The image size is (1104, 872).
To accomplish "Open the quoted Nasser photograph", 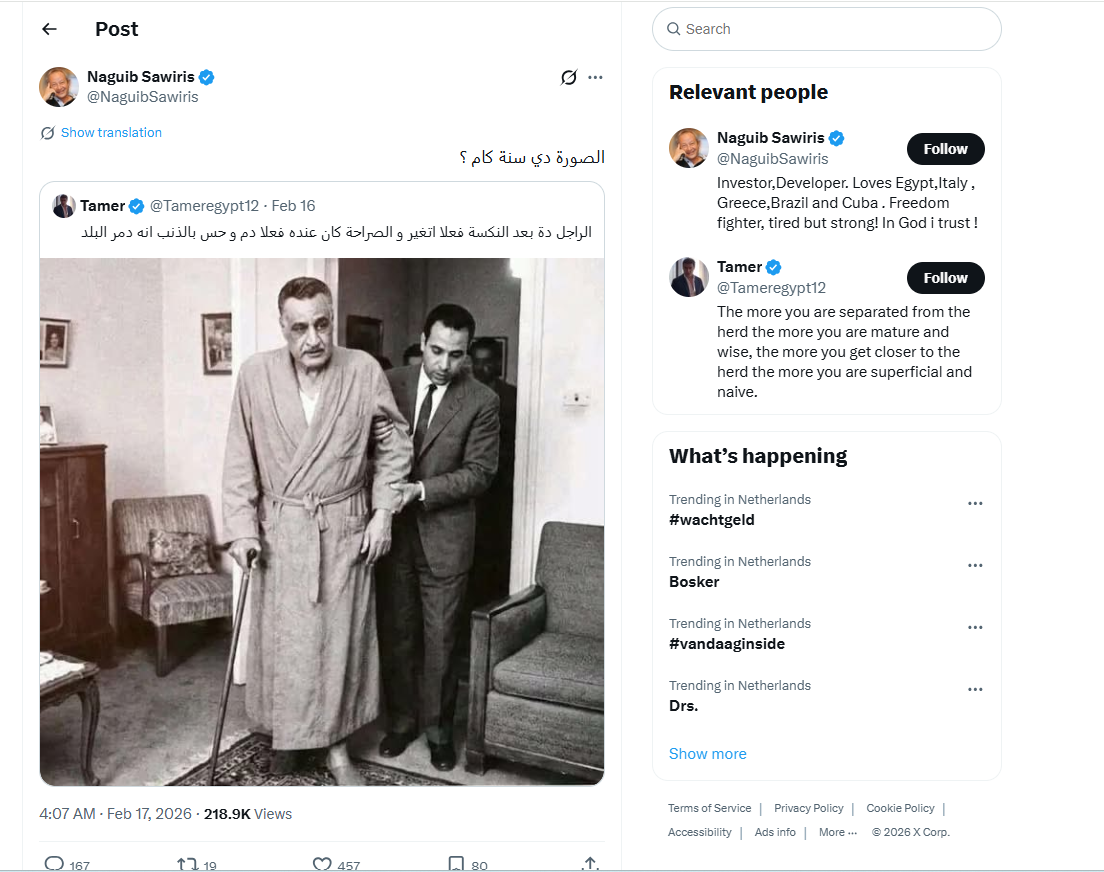I will pos(322,520).
